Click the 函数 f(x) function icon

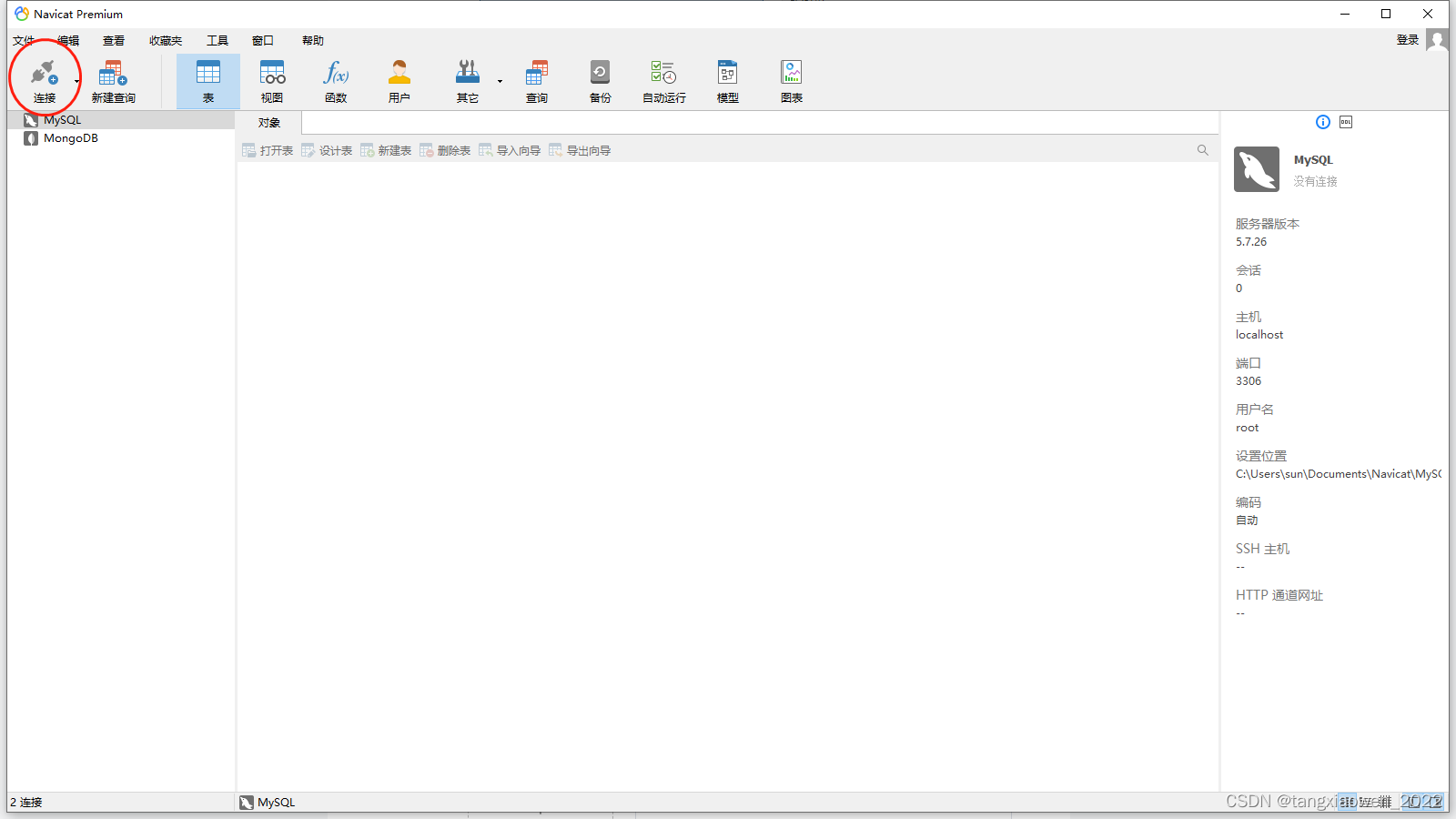[x=336, y=81]
